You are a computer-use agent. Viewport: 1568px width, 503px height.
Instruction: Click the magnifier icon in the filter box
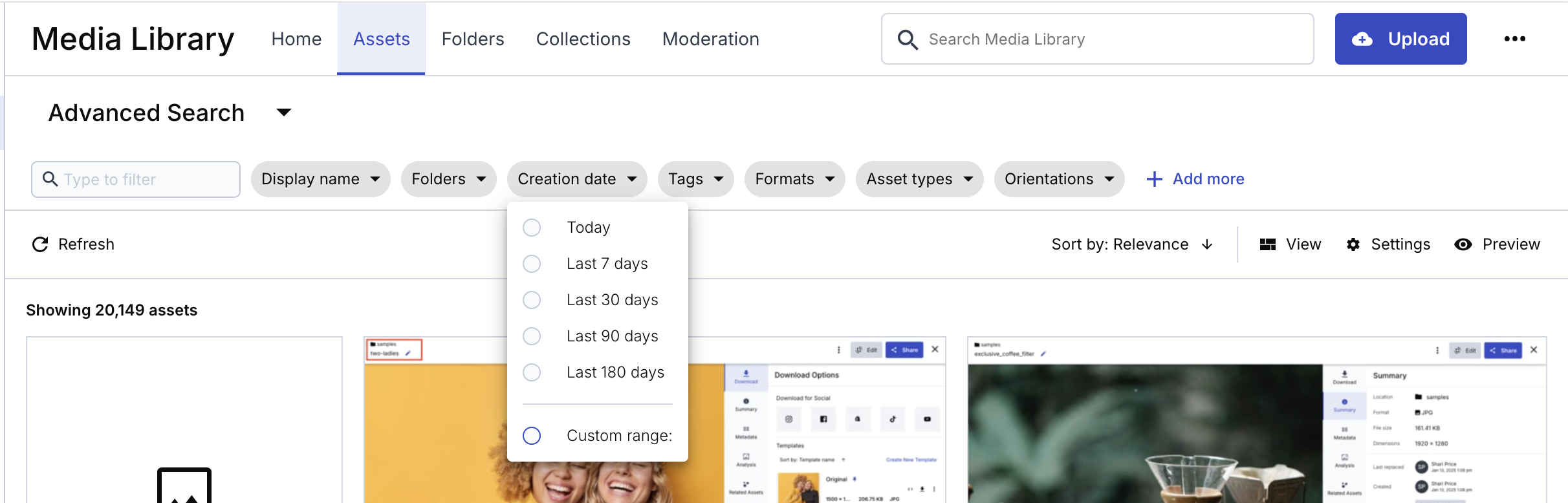pos(50,178)
